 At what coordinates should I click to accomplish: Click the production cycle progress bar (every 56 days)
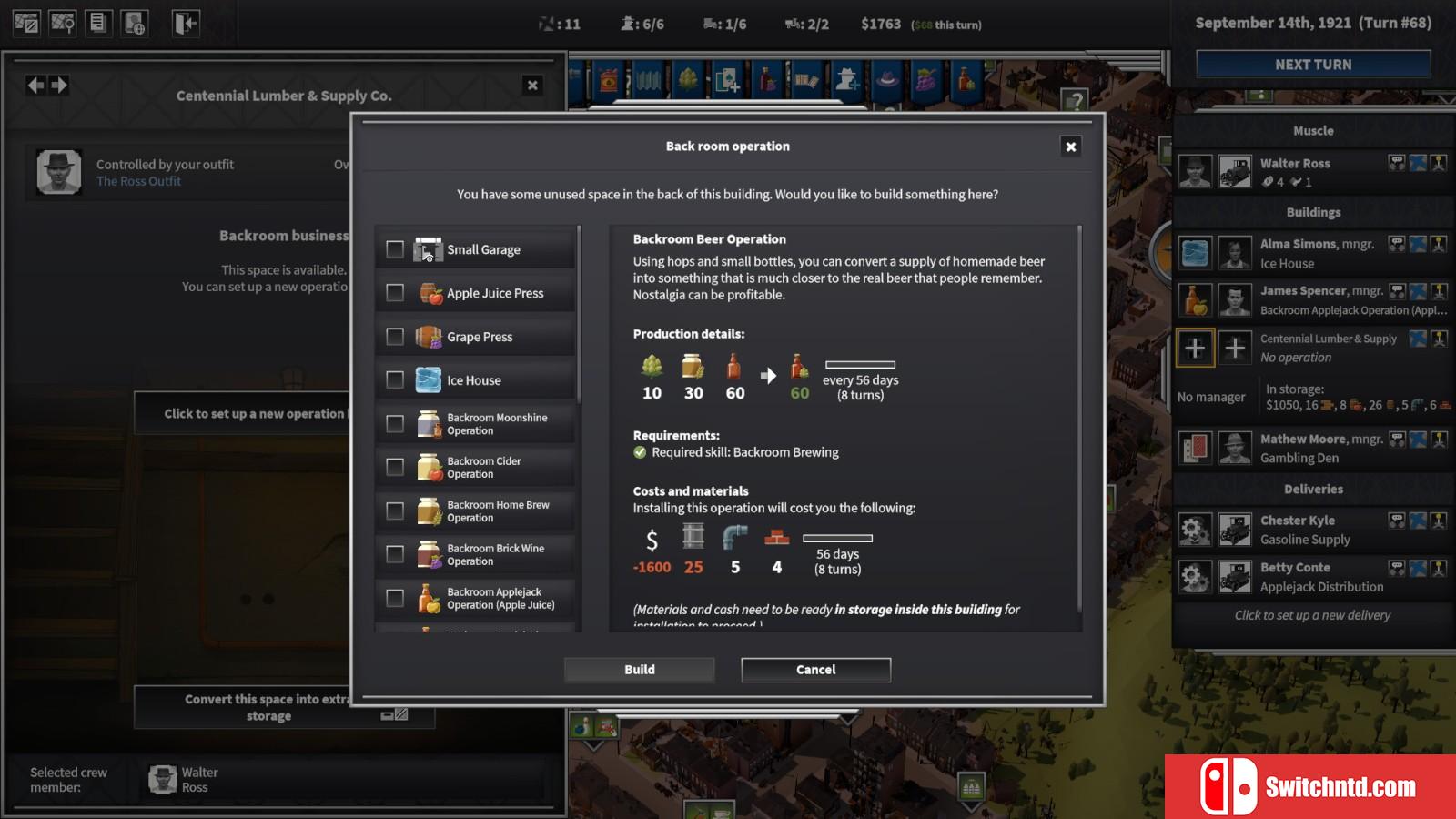(x=860, y=365)
